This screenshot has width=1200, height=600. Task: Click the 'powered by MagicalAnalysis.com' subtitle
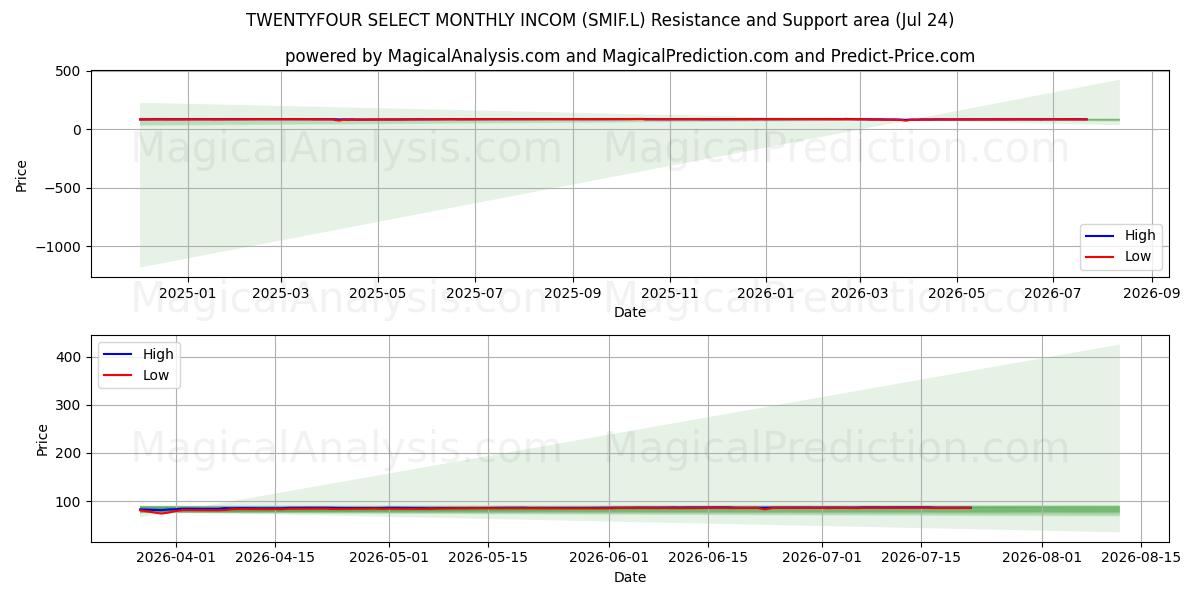coord(630,56)
